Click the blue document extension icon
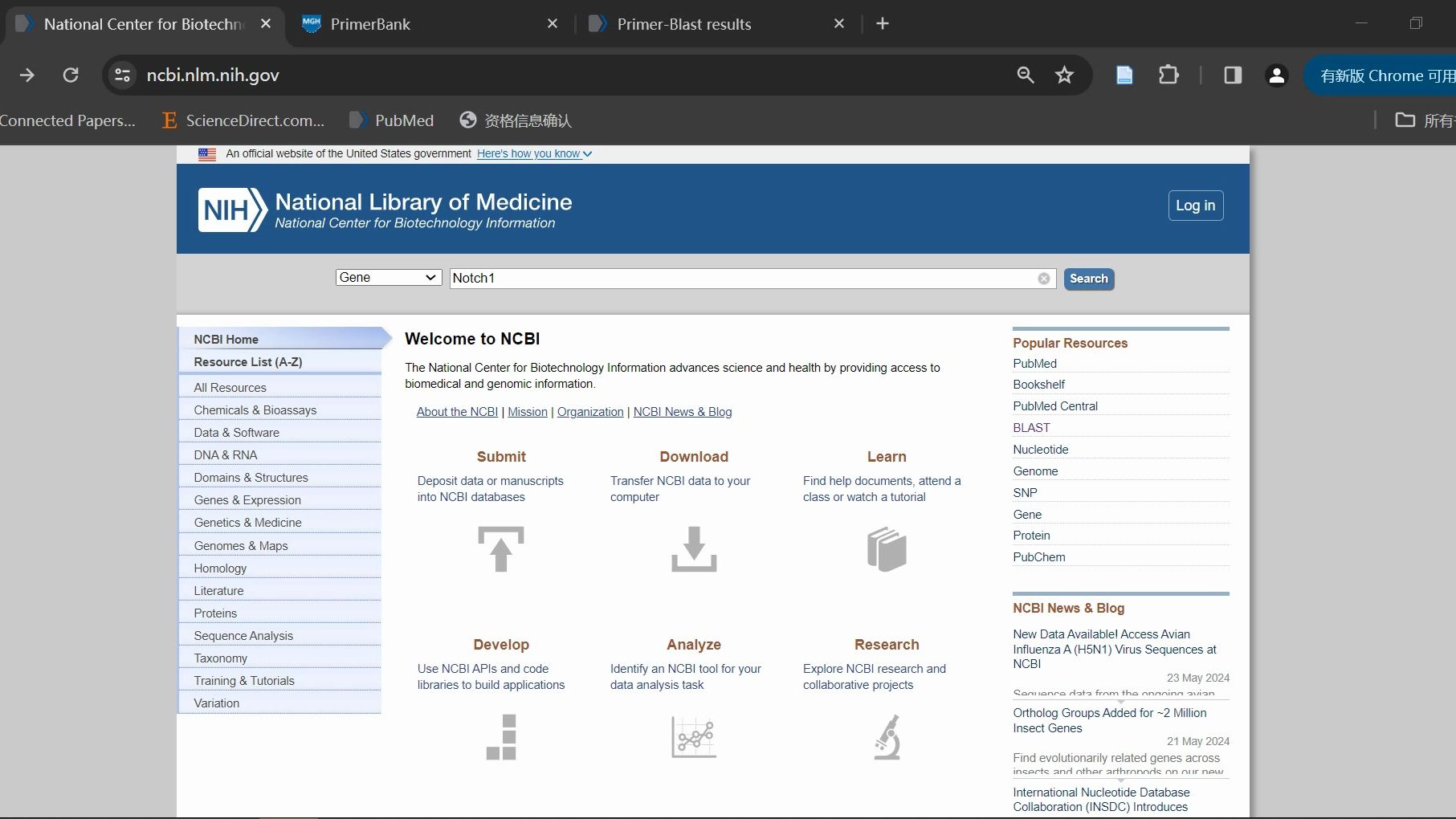 pos(1124,75)
